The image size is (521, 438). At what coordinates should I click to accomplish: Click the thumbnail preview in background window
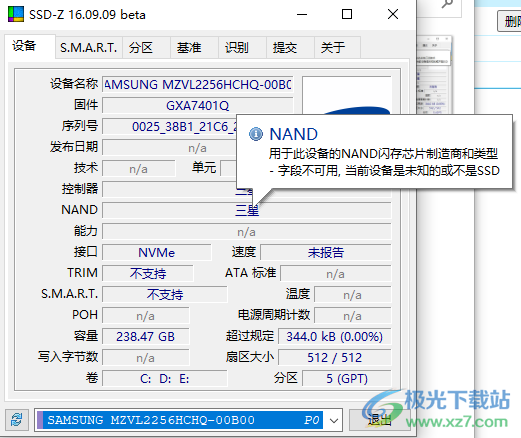(x=434, y=75)
